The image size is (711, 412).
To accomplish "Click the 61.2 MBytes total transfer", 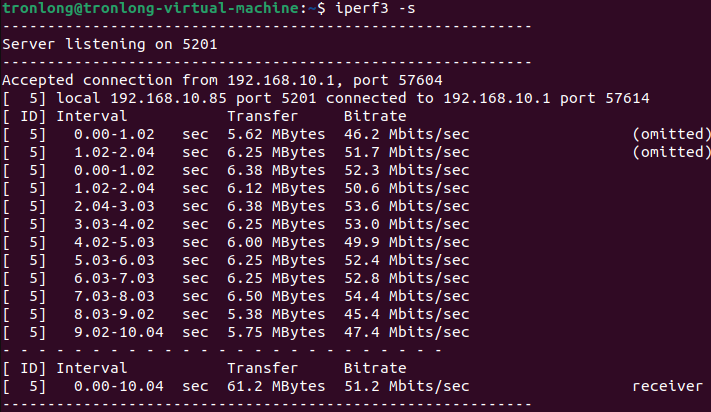I will pyautogui.click(x=276, y=386).
